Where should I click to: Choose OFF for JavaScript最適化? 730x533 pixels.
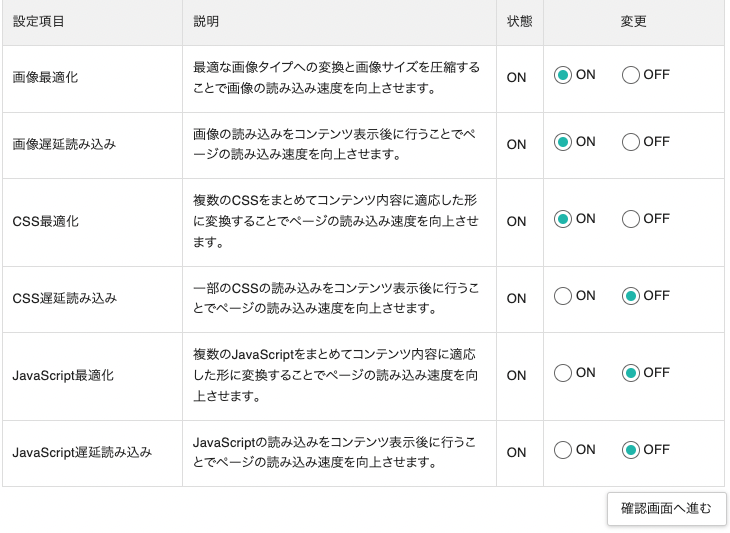(630, 373)
